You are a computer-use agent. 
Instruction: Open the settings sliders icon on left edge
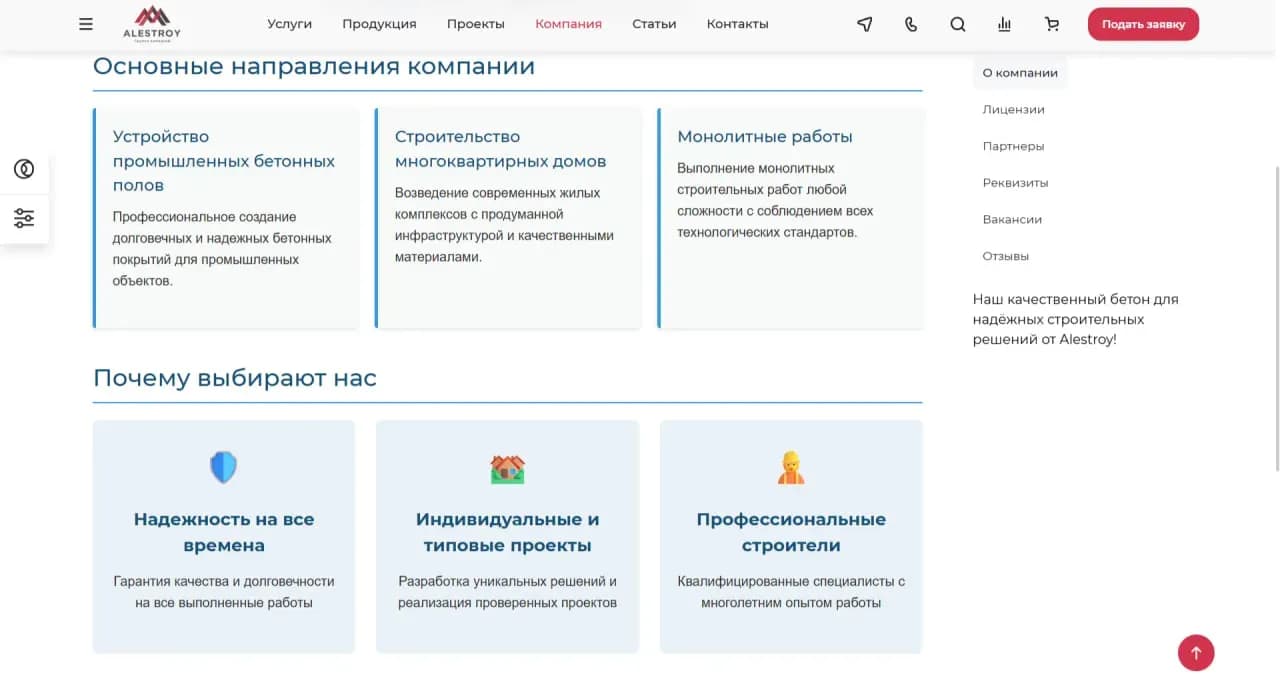24,218
